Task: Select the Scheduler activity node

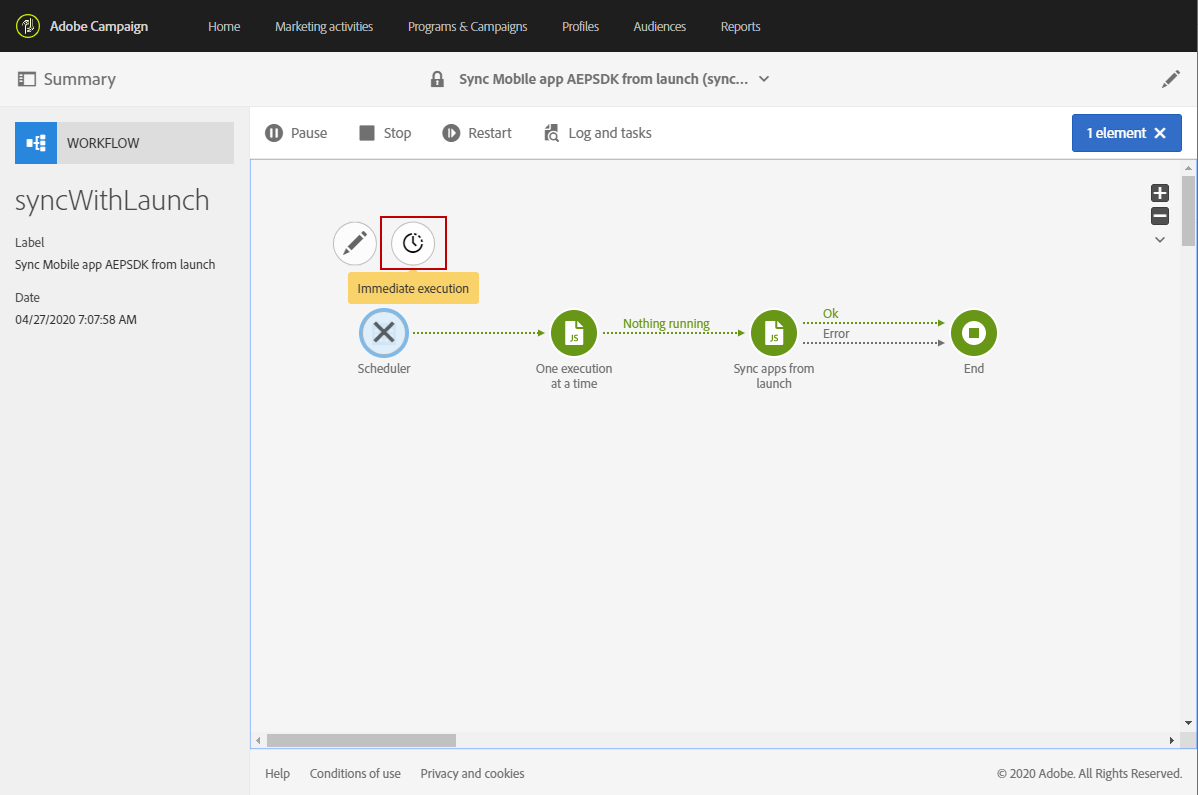Action: [x=384, y=333]
